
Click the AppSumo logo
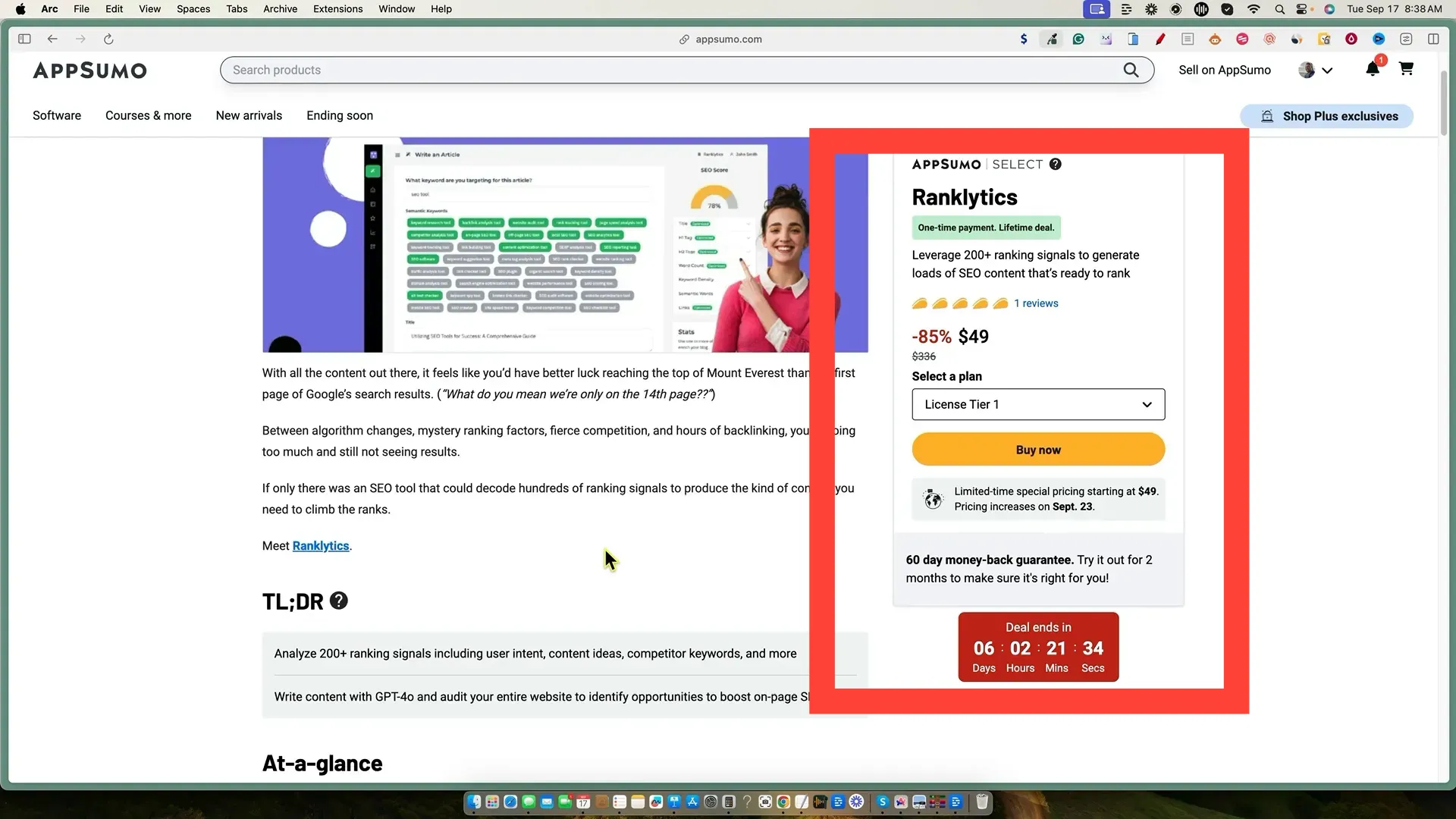89,71
